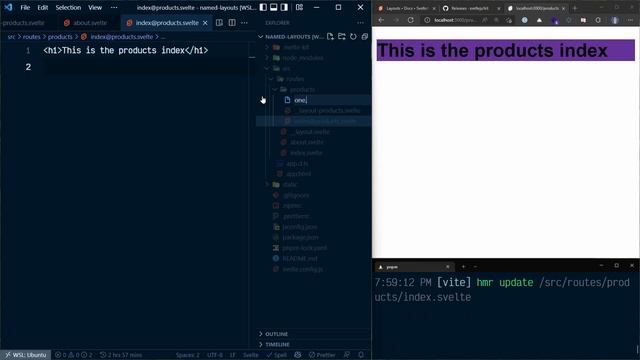Open the problems errors and warnings indicator
Screen dimensions: 640x360
[x=73, y=355]
